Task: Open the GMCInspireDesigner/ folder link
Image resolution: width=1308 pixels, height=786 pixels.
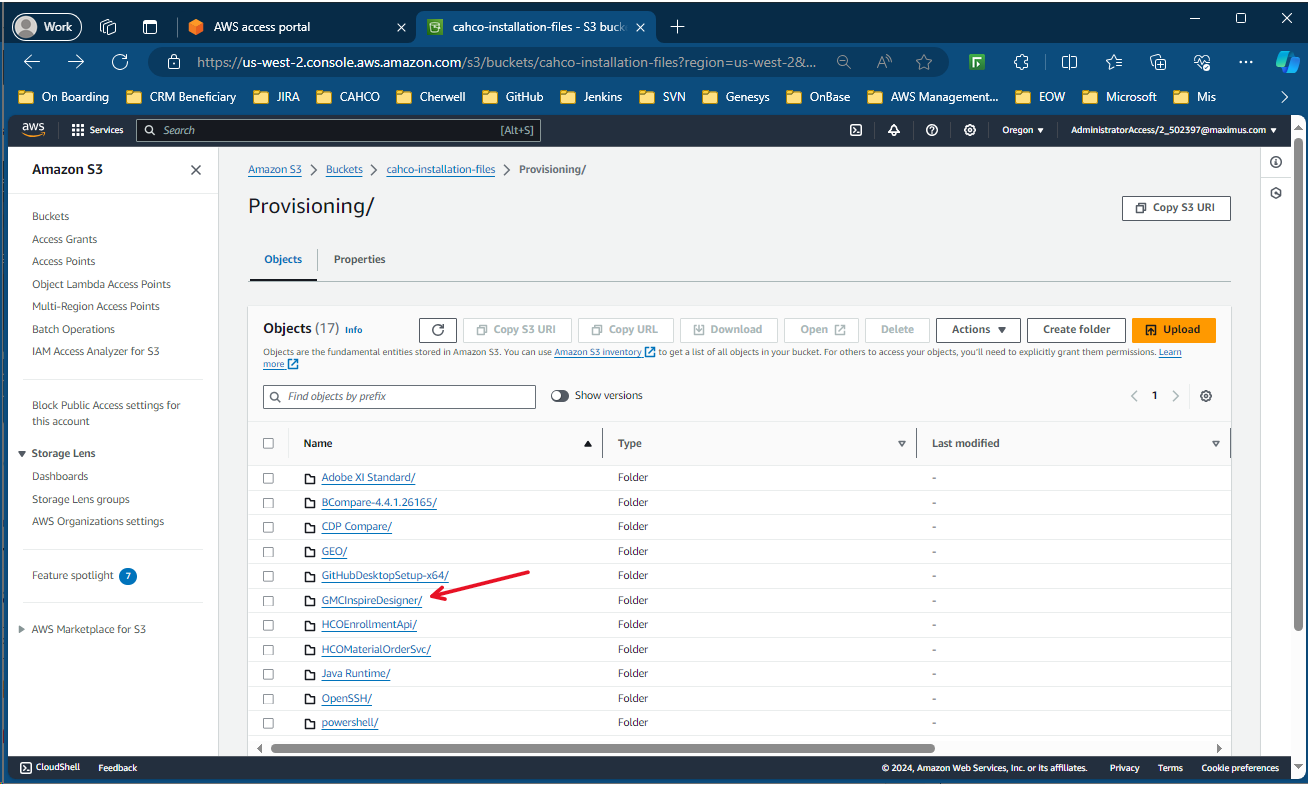Action: tap(372, 601)
